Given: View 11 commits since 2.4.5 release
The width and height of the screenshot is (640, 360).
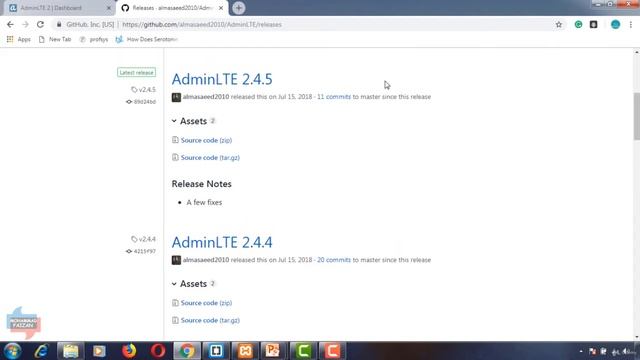Looking at the screenshot, I should coord(334,97).
